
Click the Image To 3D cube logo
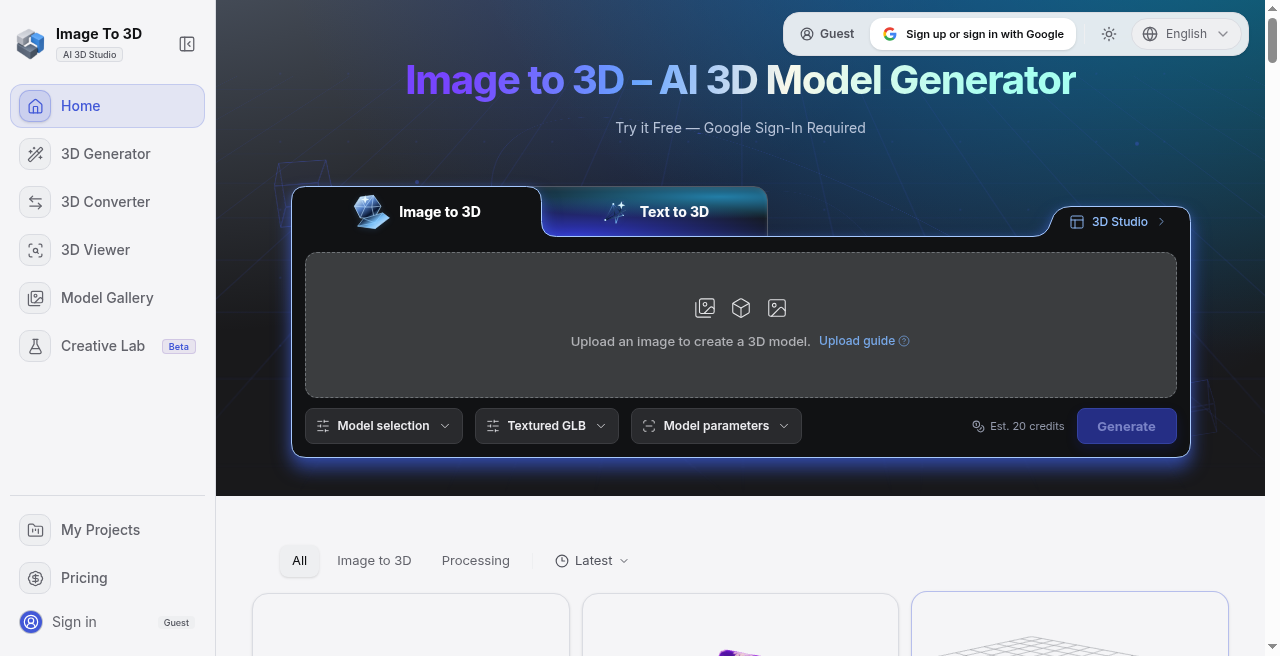31,44
